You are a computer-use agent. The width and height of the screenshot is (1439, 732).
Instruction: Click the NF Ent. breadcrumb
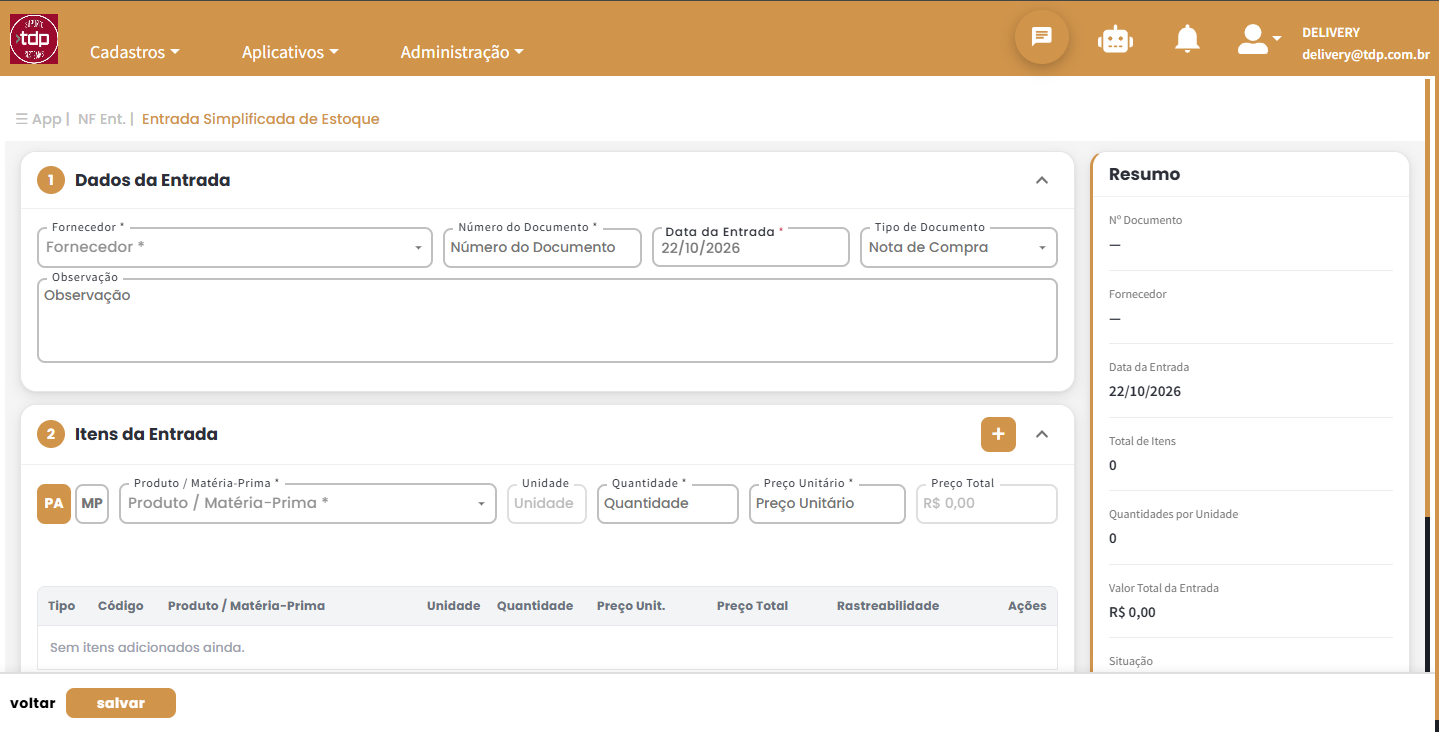pyautogui.click(x=101, y=119)
